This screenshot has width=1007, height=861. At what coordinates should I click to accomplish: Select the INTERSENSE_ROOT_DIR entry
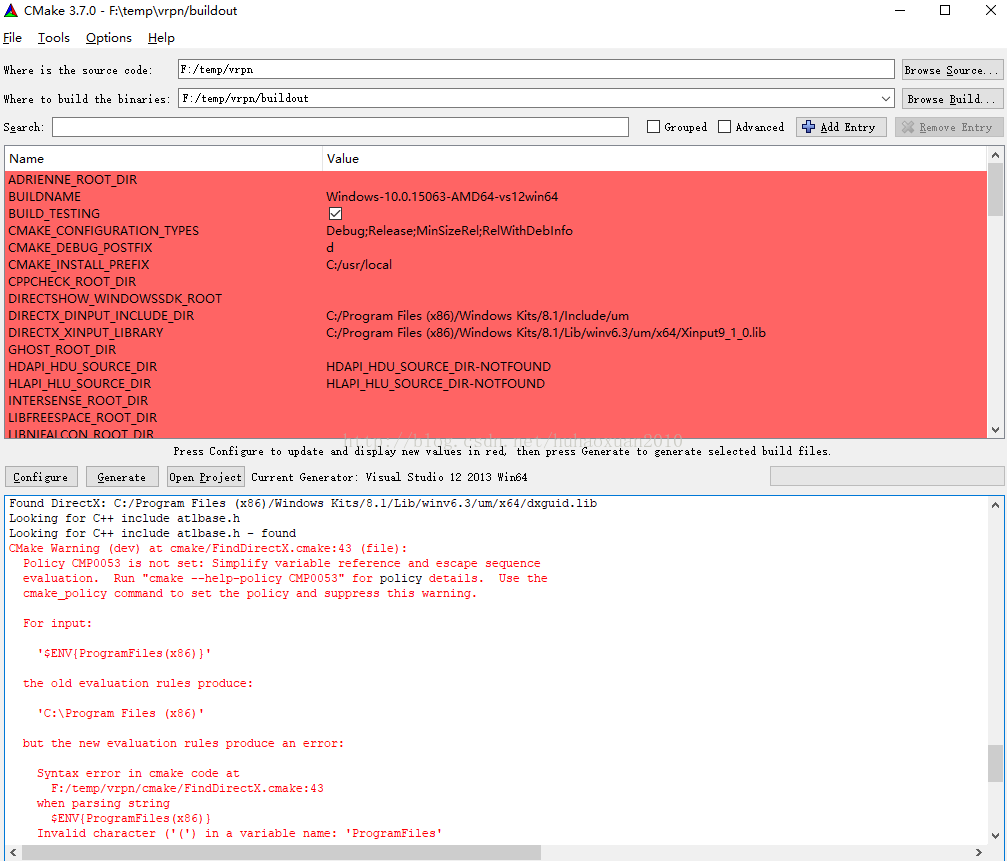pyautogui.click(x=78, y=401)
